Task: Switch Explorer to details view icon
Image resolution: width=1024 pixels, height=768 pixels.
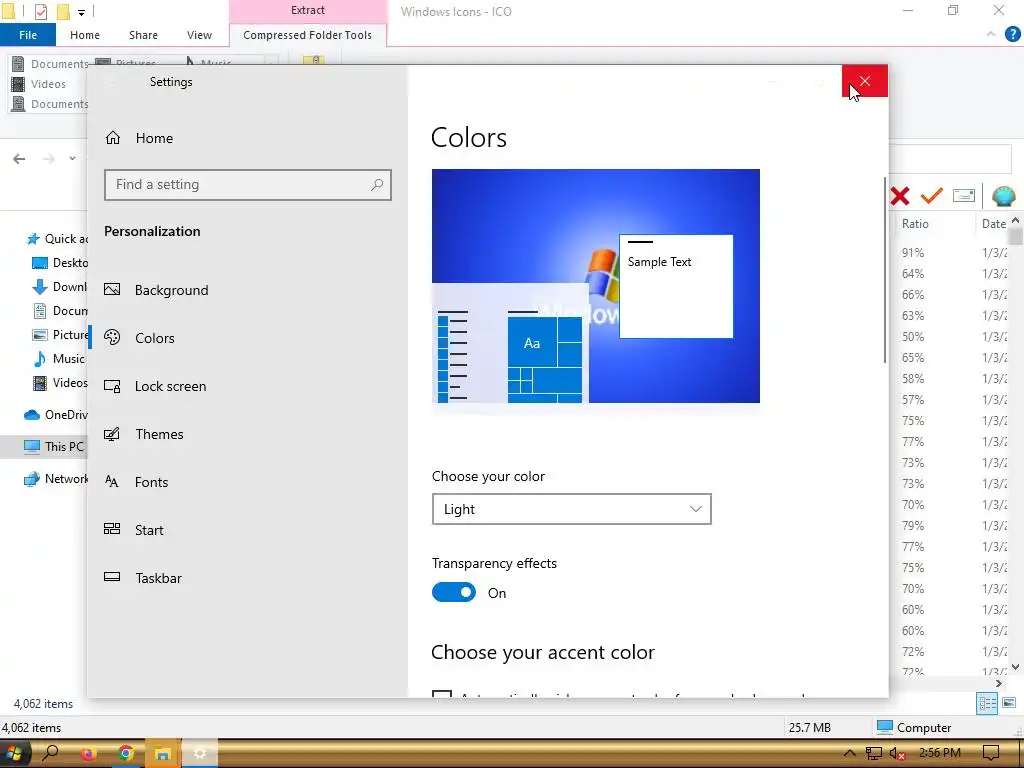Action: pos(987,703)
